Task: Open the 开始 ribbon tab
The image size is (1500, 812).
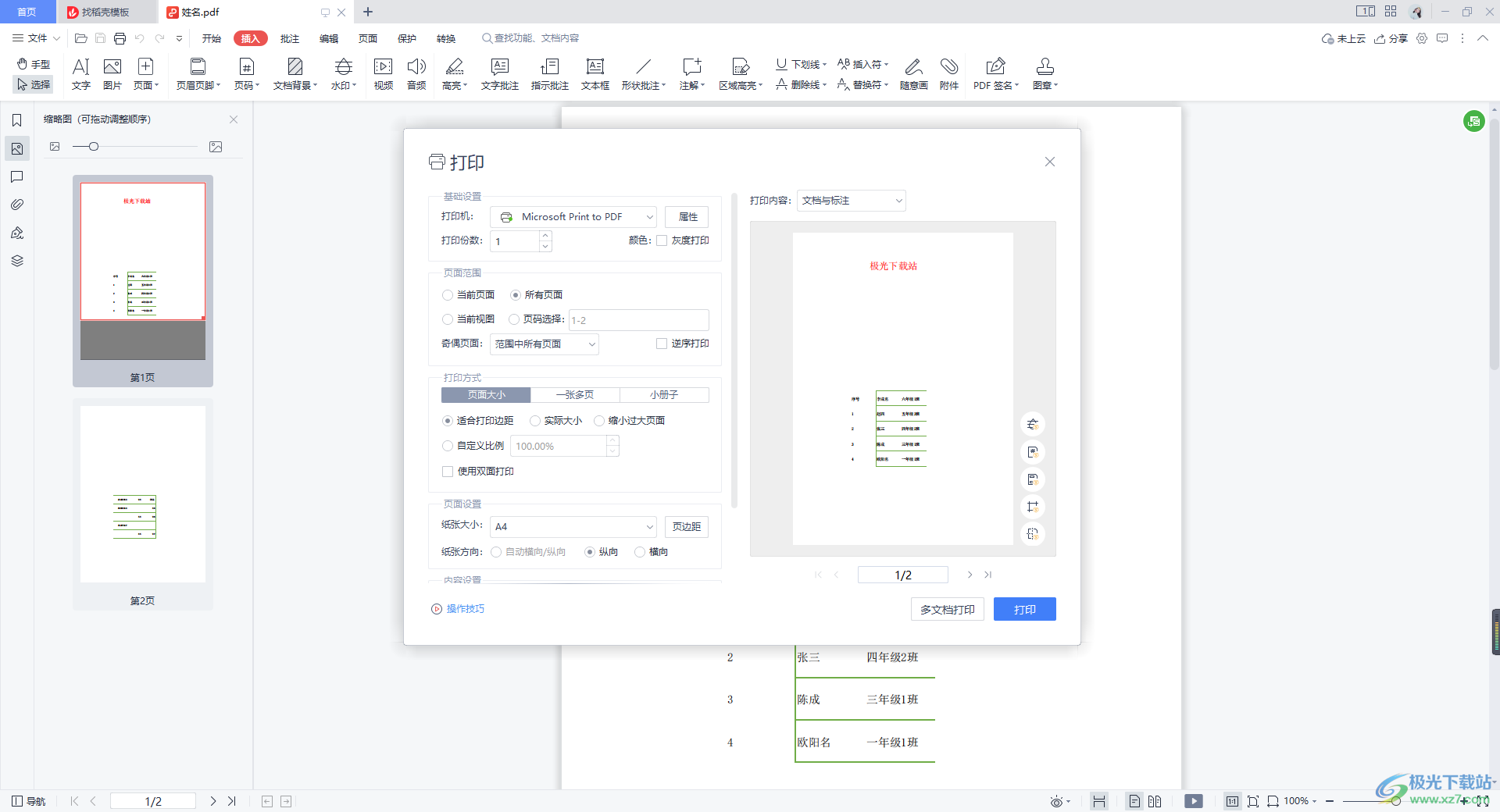Action: 212,38
